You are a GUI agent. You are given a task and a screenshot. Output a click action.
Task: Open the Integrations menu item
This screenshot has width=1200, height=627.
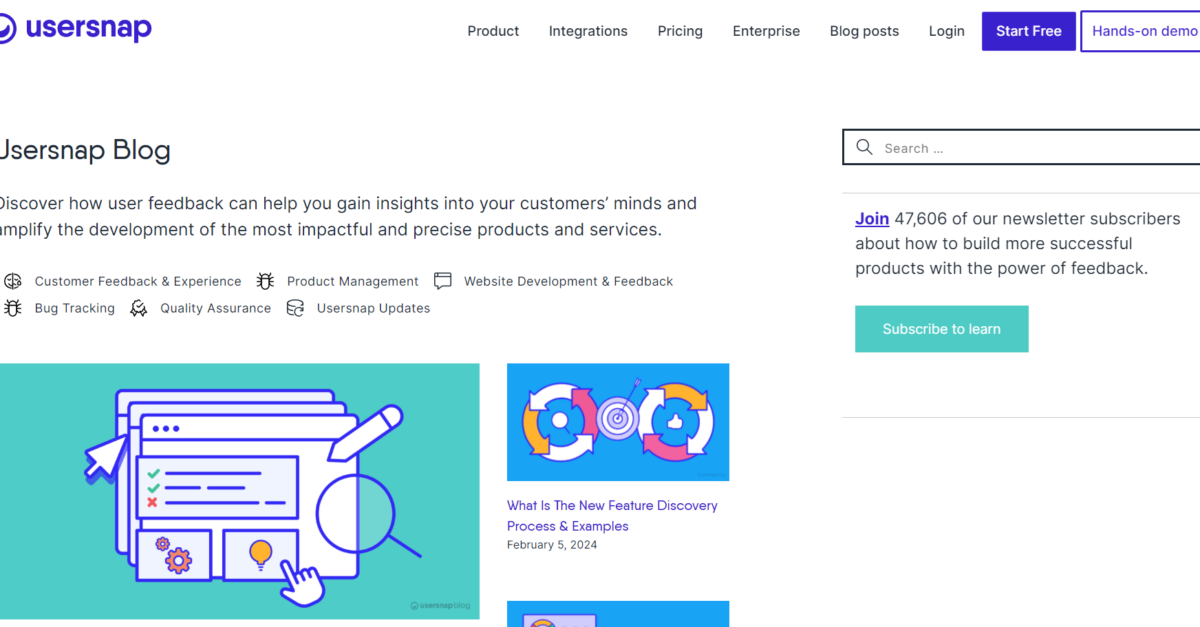[588, 31]
